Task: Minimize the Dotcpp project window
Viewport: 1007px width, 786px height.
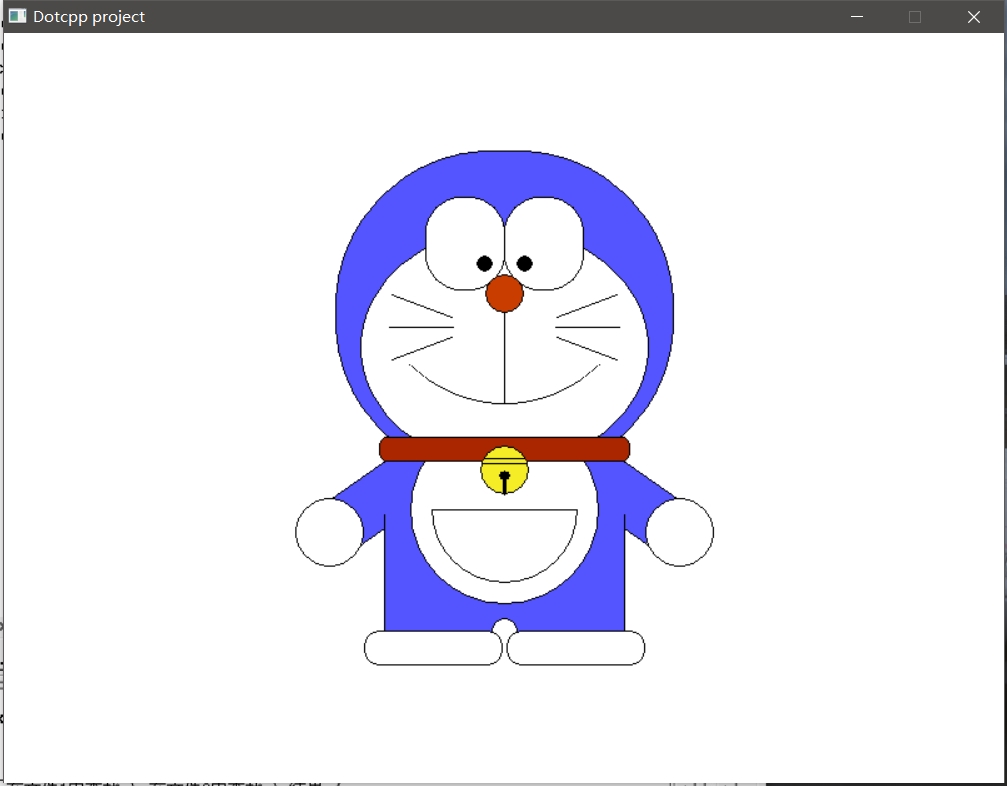Action: (856, 16)
